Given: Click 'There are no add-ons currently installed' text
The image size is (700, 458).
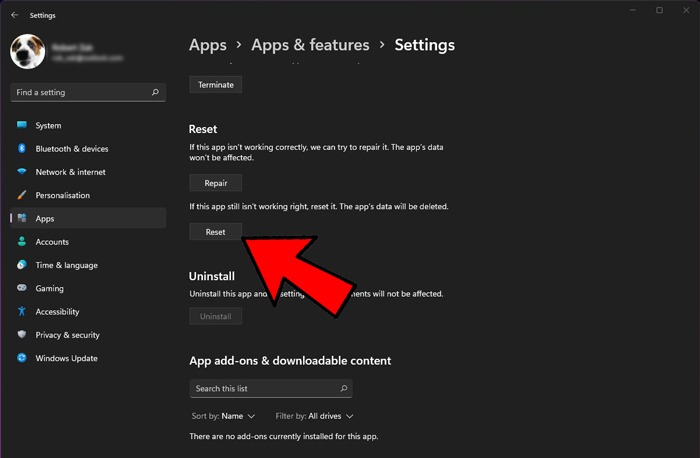Looking at the screenshot, I should point(283,436).
